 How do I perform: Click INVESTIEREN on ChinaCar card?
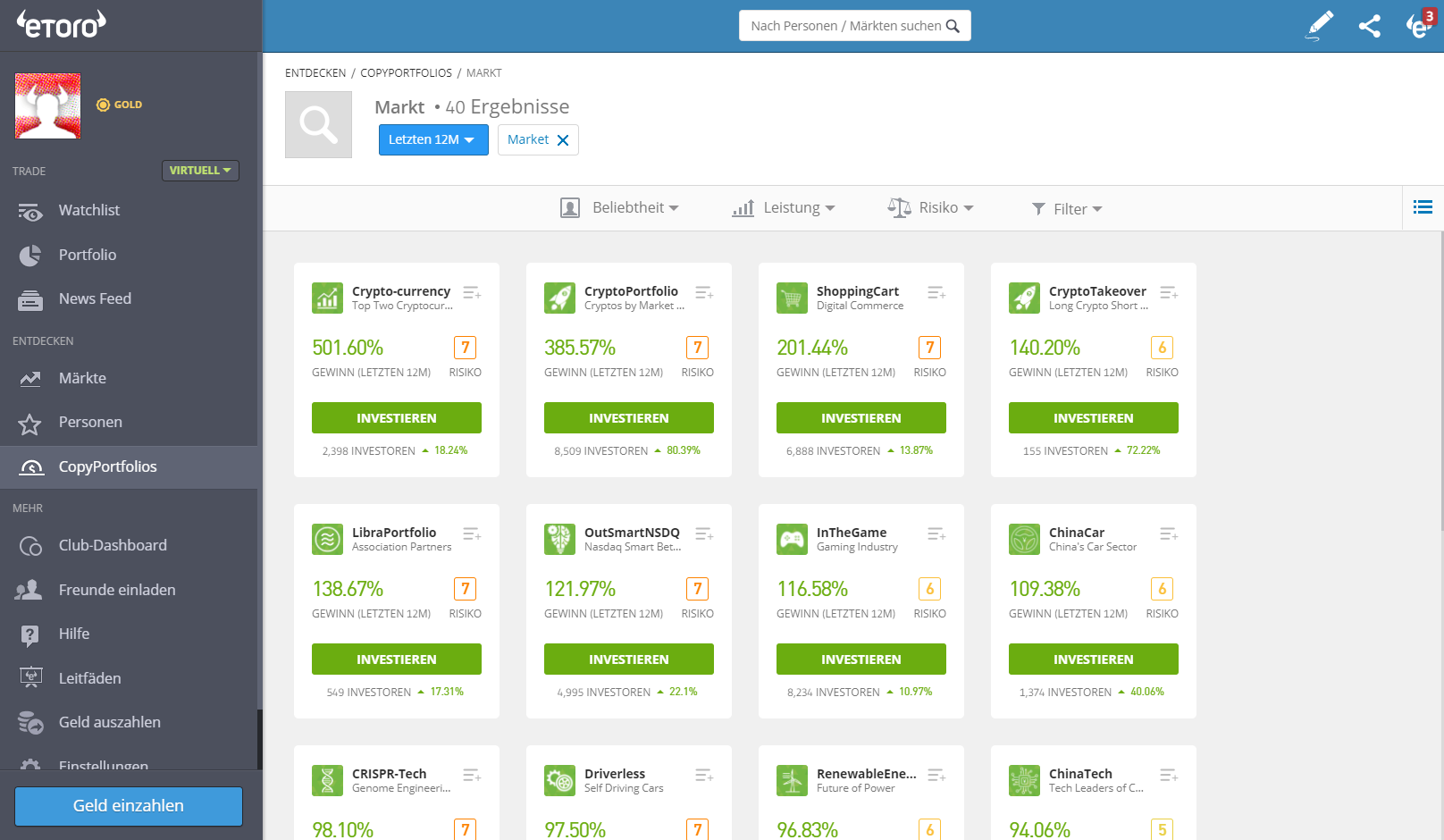1094,659
